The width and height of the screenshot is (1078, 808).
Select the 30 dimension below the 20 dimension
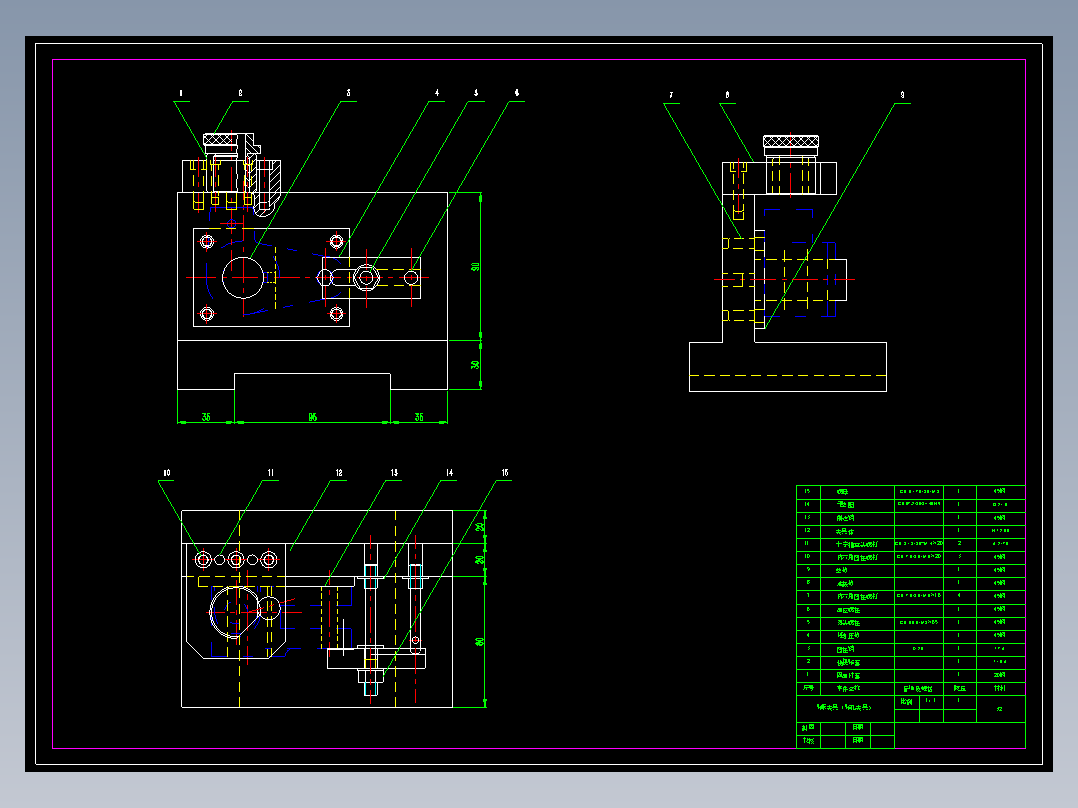(480, 560)
